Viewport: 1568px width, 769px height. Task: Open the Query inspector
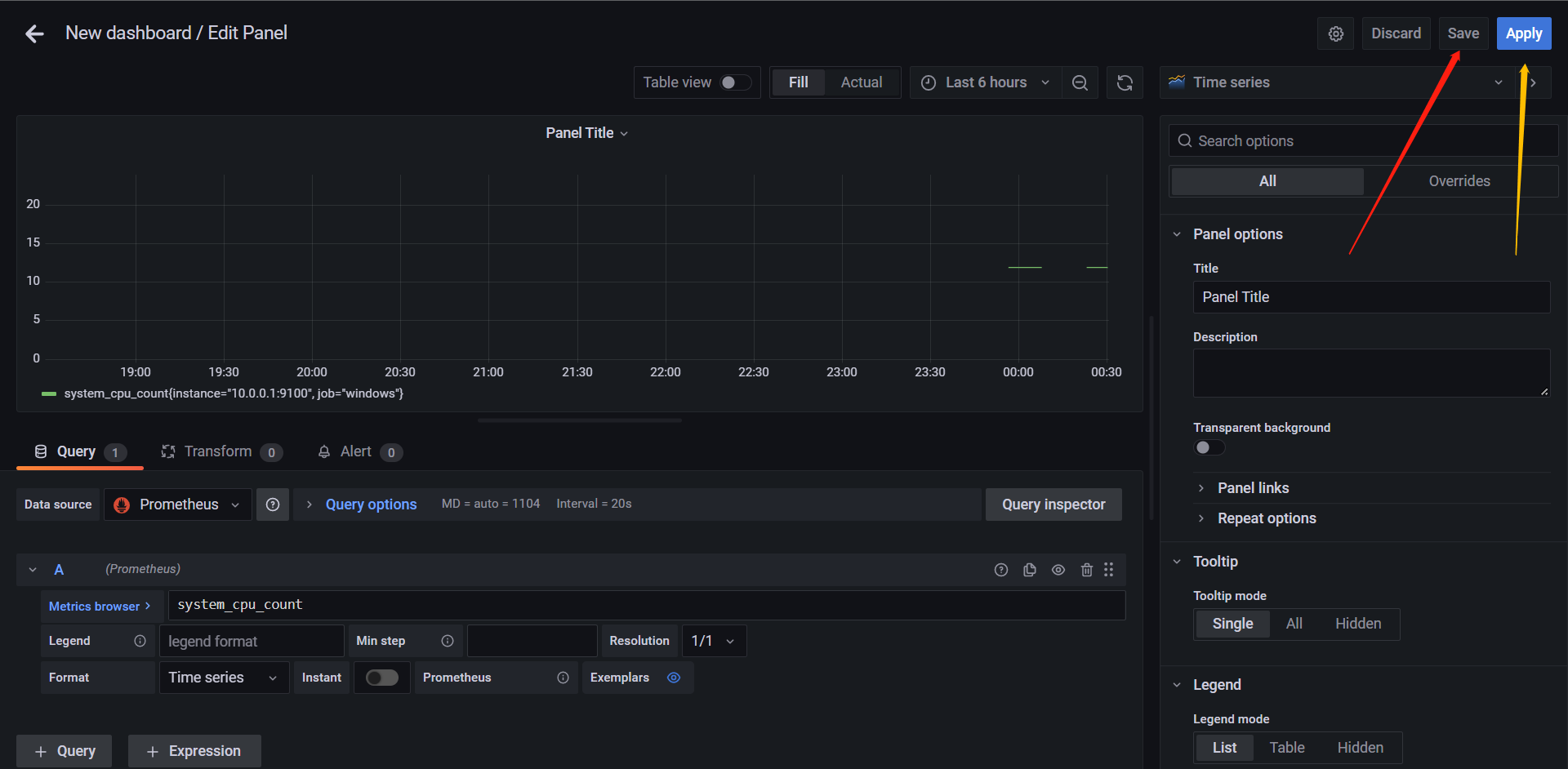click(1053, 505)
